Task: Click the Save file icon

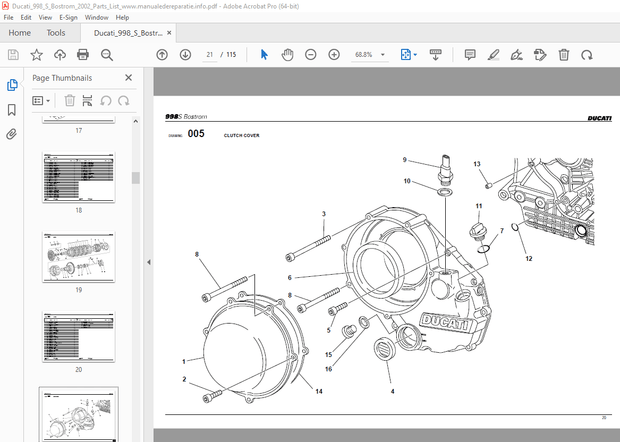Action: (13, 55)
